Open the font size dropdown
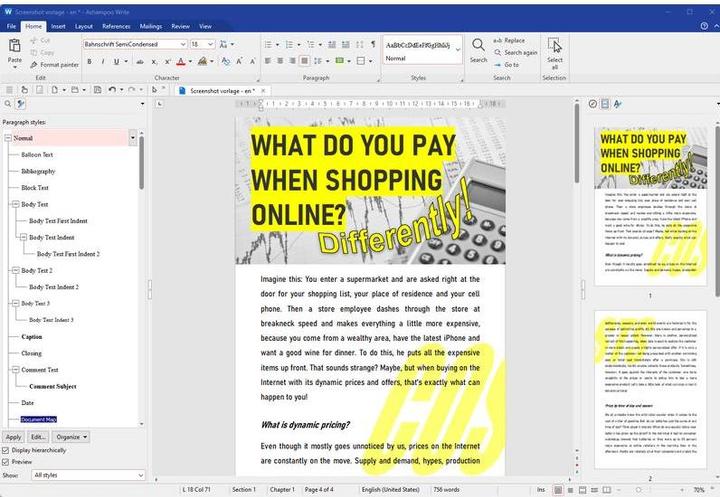This screenshot has width=720, height=497. coord(210,44)
